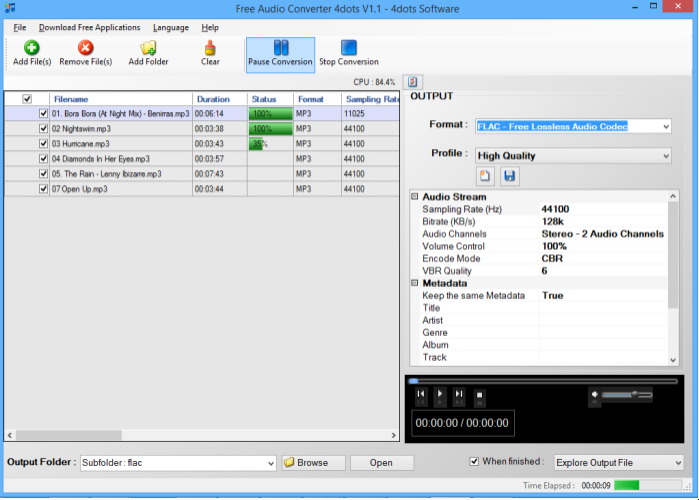
Task: Select the 05. The Rain - Lenny Ibizarre.mp3 row
Action: click(202, 174)
